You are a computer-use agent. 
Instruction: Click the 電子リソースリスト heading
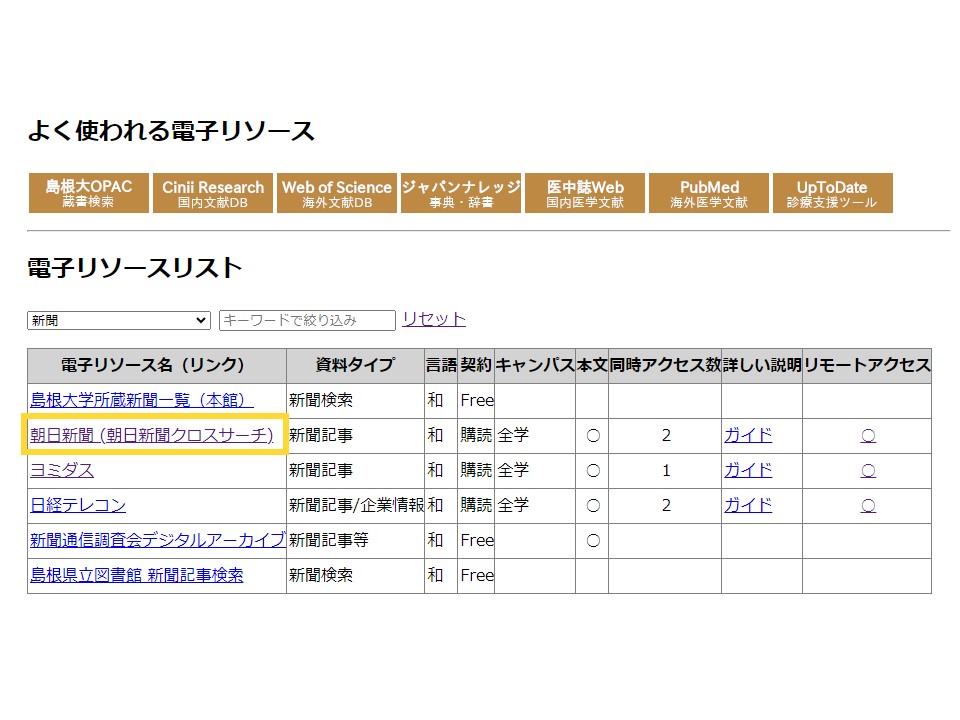point(135,268)
